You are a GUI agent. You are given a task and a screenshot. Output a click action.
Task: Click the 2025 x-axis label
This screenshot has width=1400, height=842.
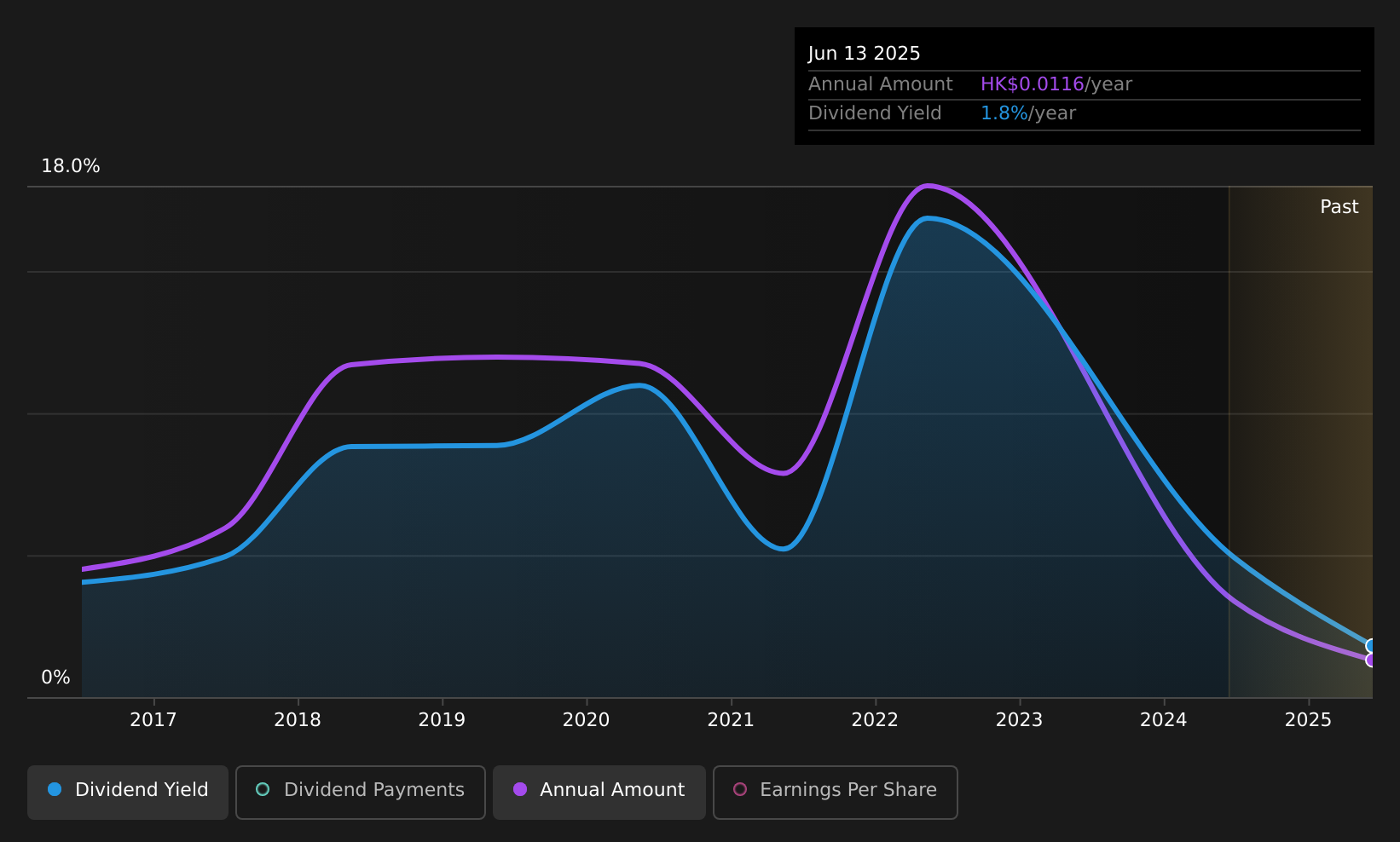point(1308,720)
